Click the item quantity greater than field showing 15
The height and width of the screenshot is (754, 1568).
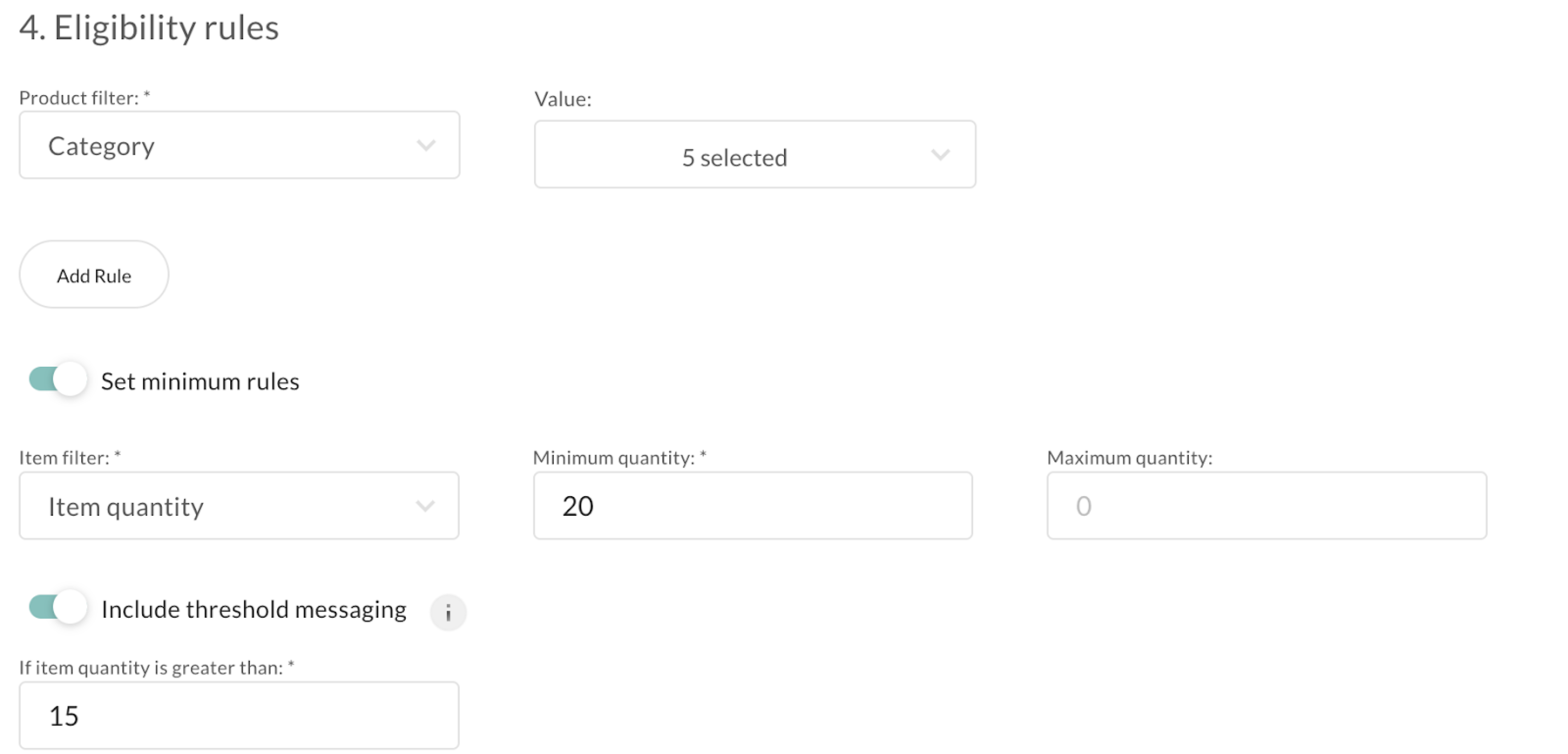(239, 716)
